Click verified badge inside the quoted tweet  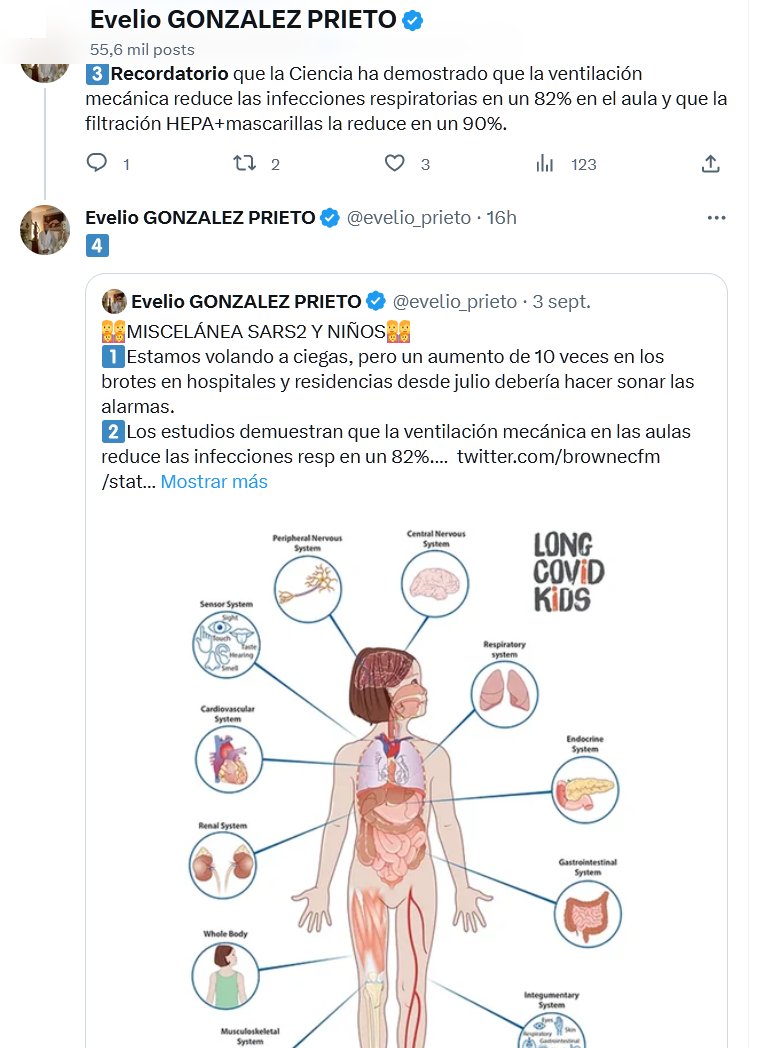375,301
